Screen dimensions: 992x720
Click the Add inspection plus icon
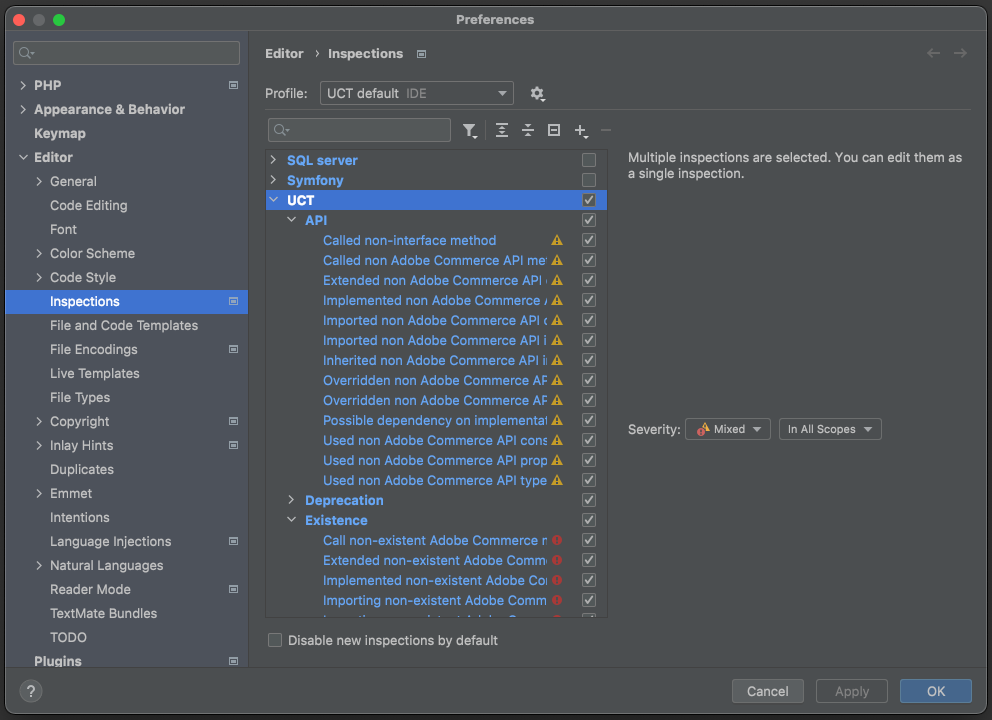pyautogui.click(x=580, y=131)
